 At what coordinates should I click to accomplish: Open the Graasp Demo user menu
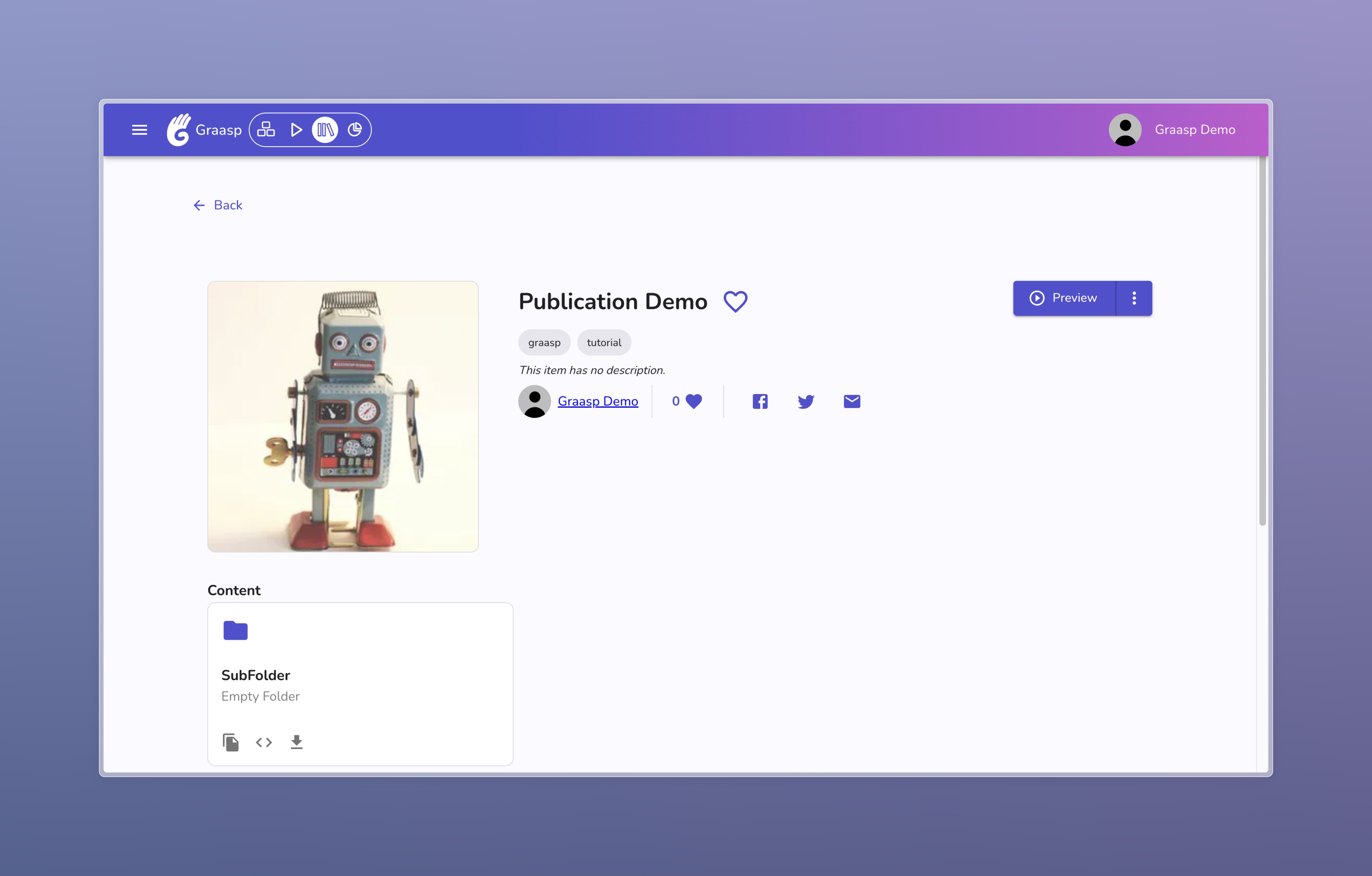click(x=1172, y=130)
